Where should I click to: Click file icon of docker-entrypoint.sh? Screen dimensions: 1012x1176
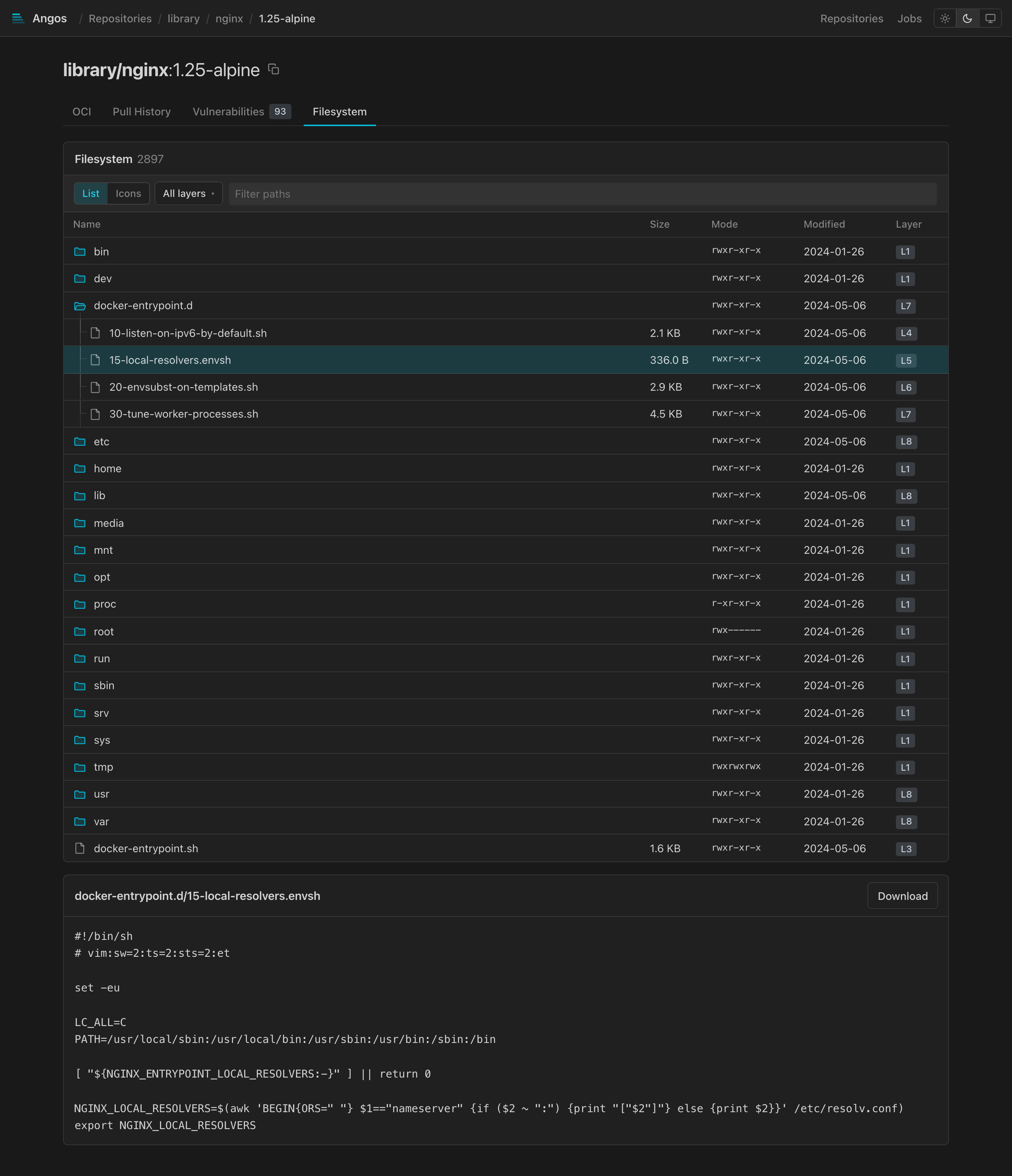80,848
